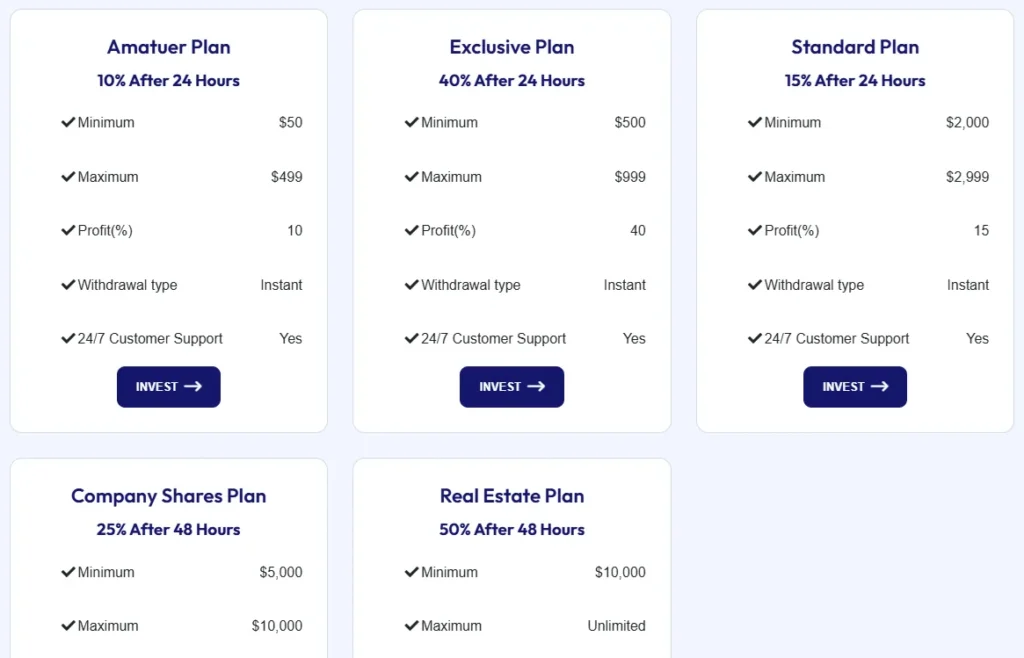Click checkmark by Real Estate Maximum
This screenshot has width=1024, height=658.
(x=411, y=626)
